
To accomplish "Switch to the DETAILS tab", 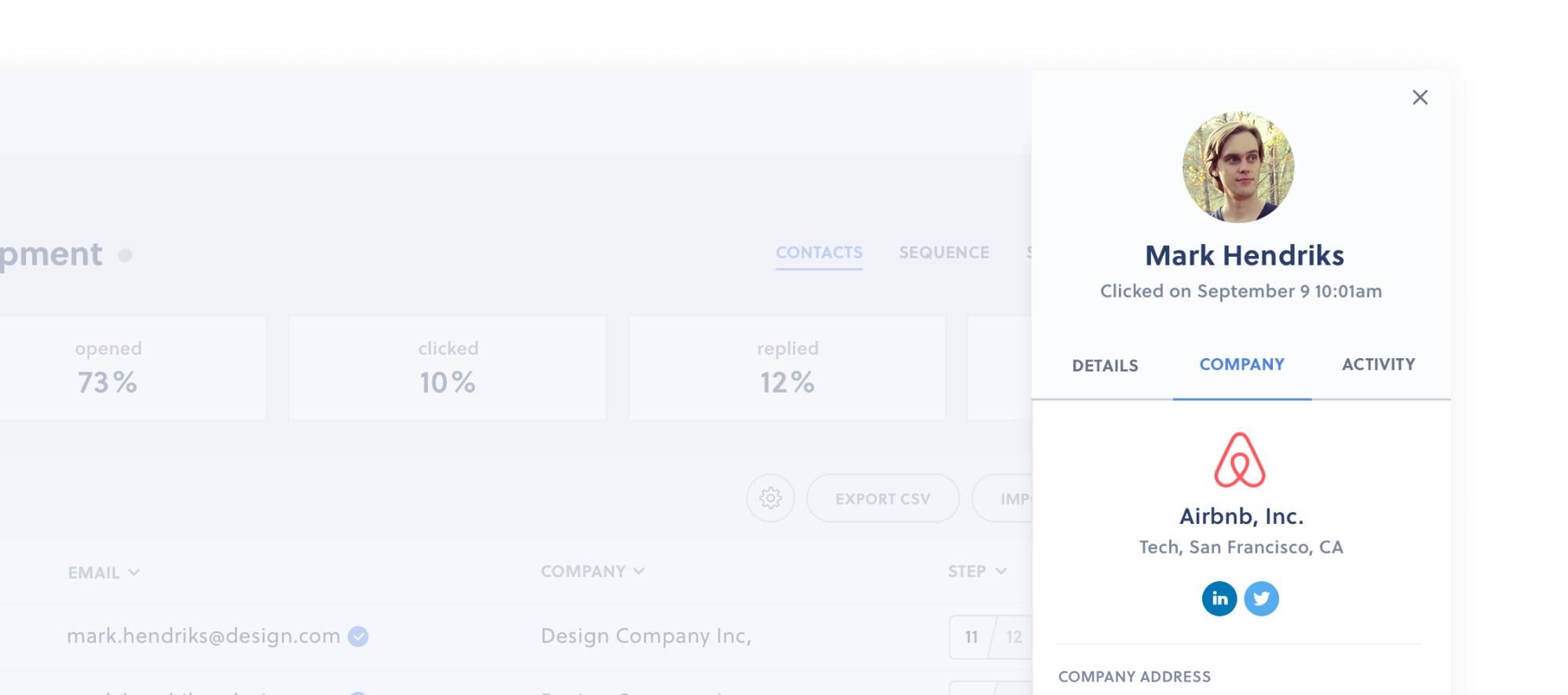I will click(1105, 366).
